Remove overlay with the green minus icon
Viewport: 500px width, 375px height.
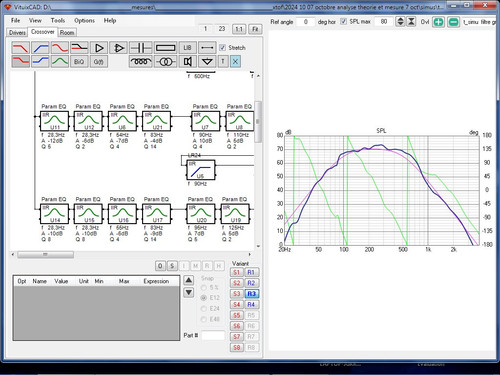(x=453, y=22)
